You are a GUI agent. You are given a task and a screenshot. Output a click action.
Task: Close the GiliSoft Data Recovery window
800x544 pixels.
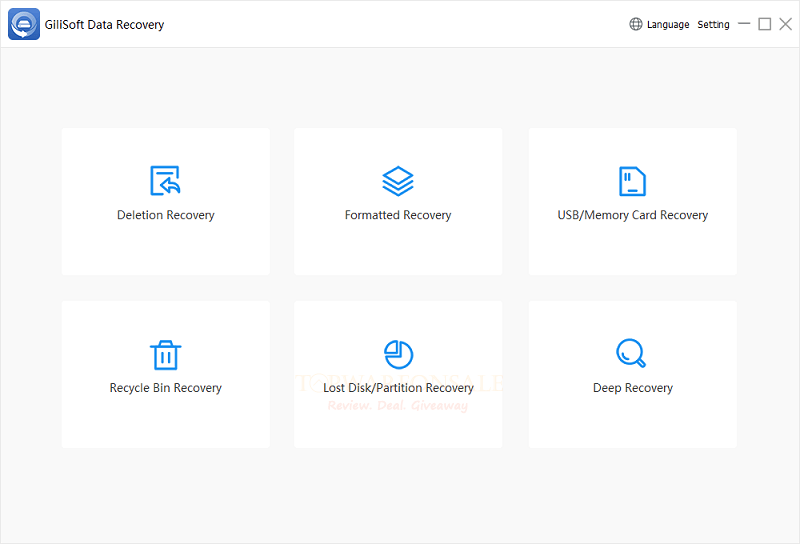786,24
